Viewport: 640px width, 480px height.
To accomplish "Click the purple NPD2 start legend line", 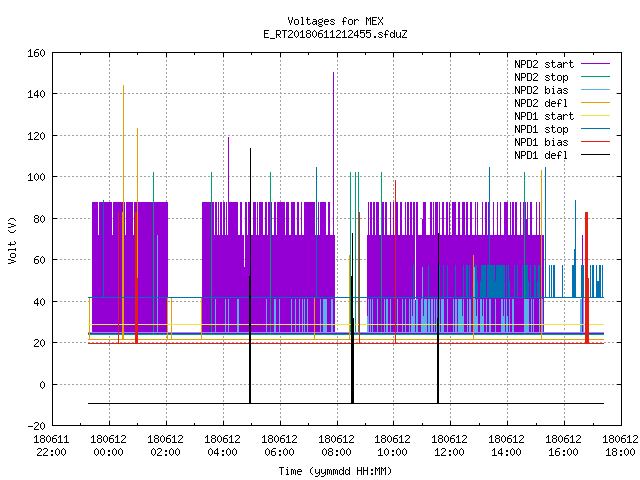I will (x=595, y=64).
